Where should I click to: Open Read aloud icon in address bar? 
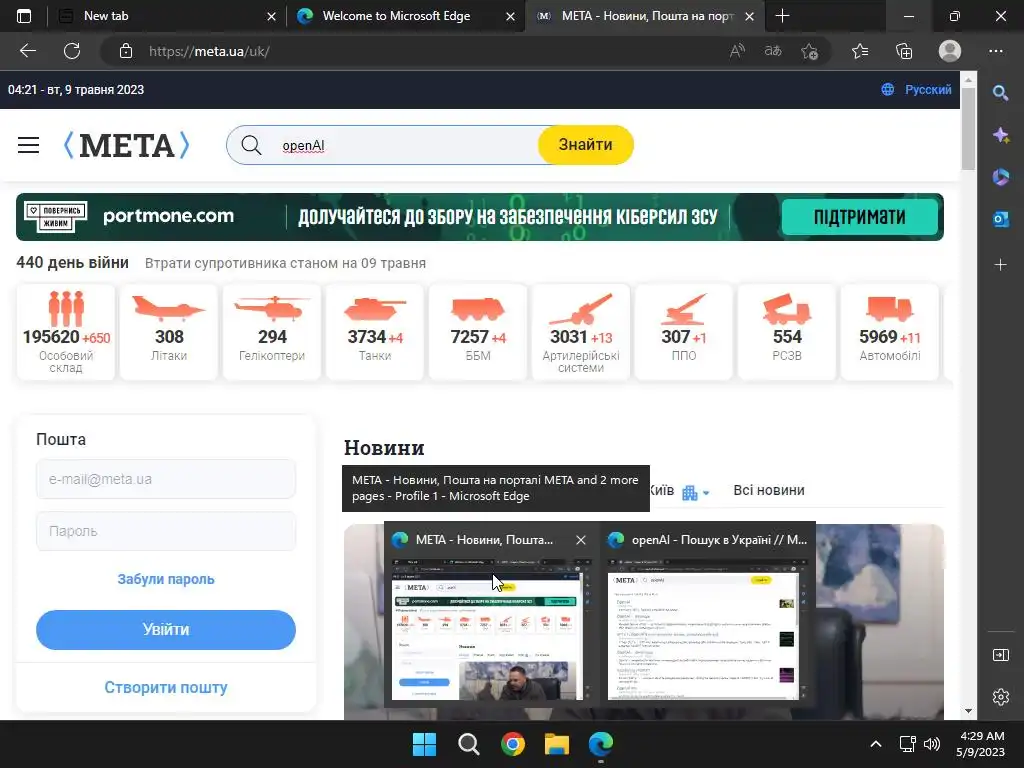(737, 51)
